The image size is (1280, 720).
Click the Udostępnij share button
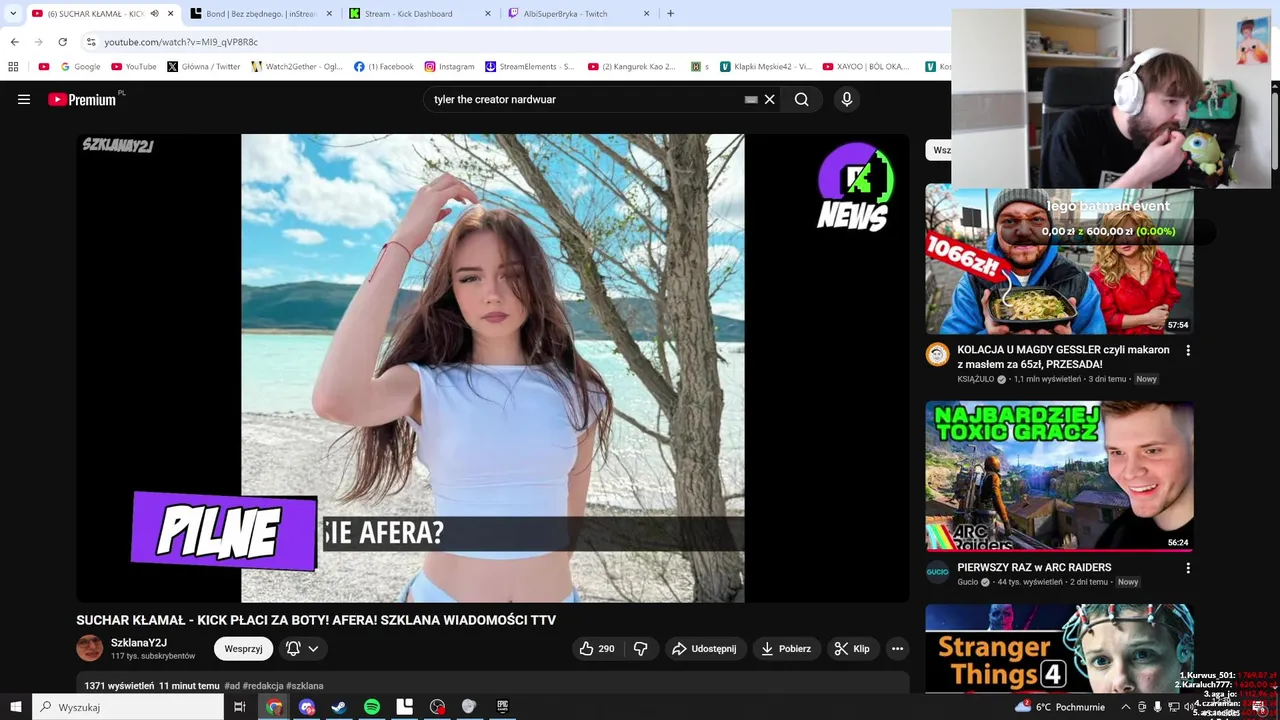[x=704, y=648]
